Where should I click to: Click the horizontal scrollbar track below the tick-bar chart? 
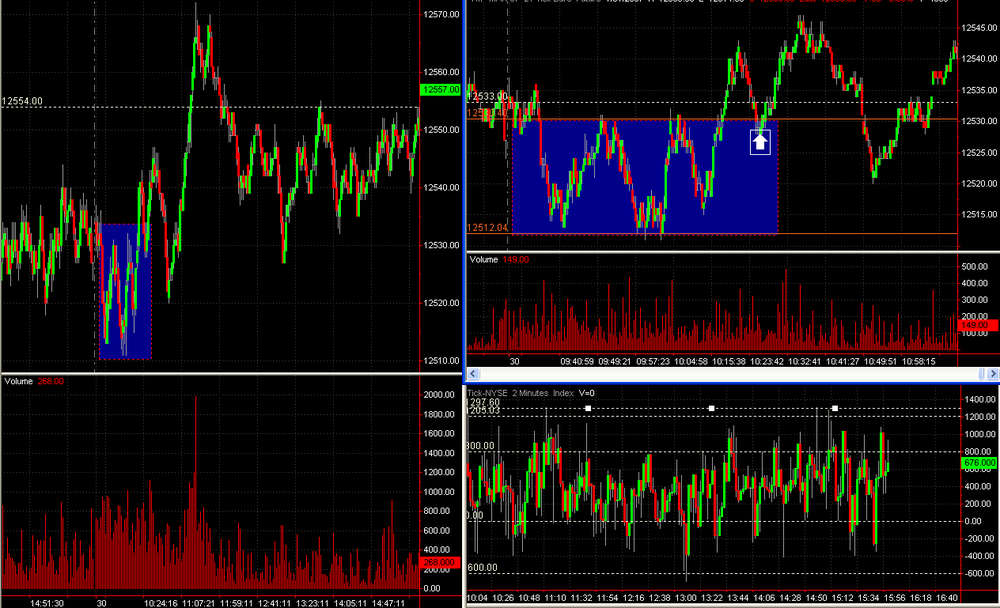[728, 374]
